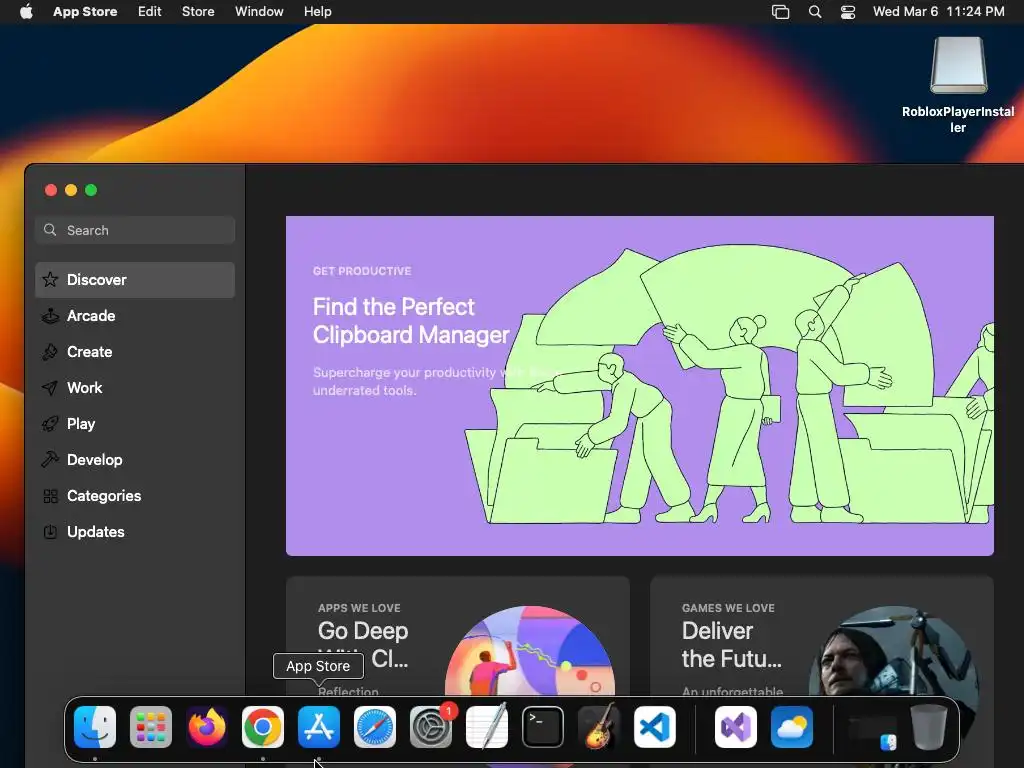Image resolution: width=1024 pixels, height=768 pixels.
Task: Open the Play section
Action: point(135,424)
